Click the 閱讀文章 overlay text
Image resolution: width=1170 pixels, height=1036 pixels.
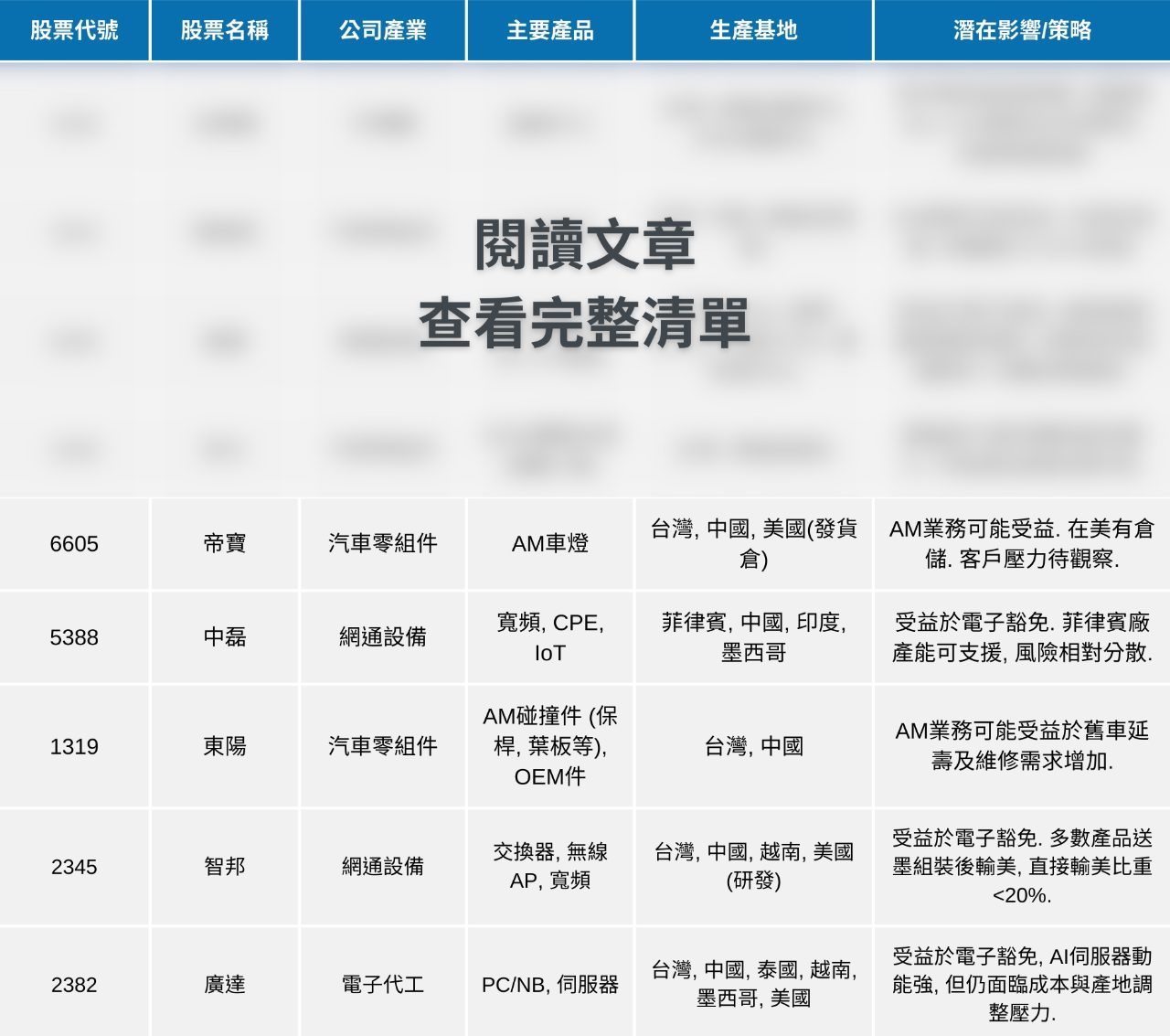pos(585,245)
